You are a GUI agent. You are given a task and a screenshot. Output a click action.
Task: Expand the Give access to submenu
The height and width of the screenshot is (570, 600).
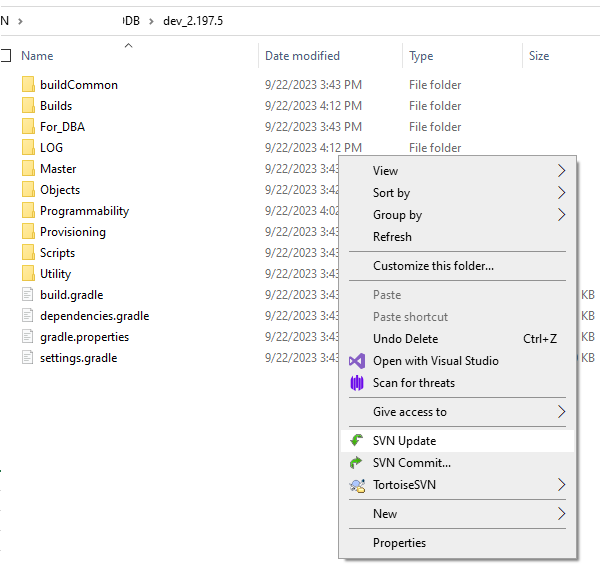pos(561,412)
